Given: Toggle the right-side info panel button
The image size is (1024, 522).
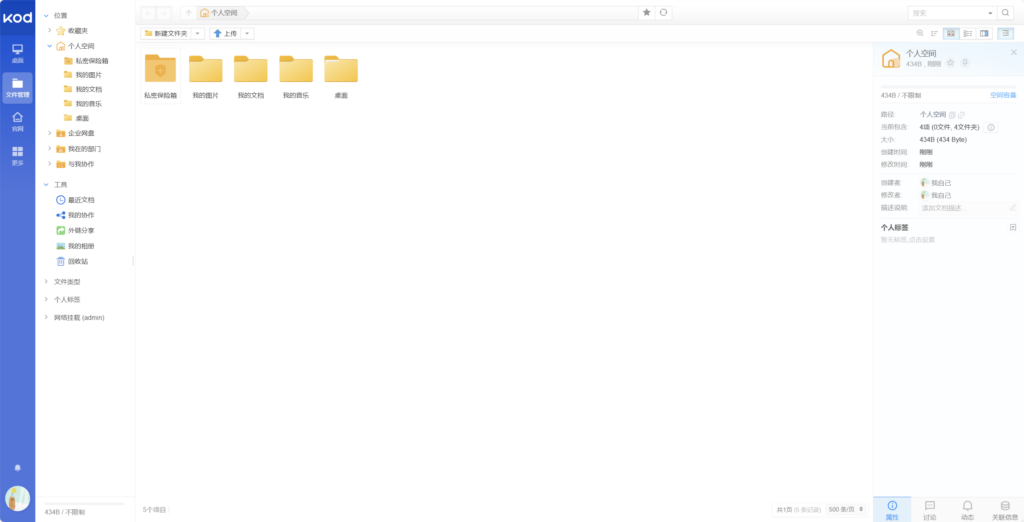Looking at the screenshot, I should (x=1005, y=33).
